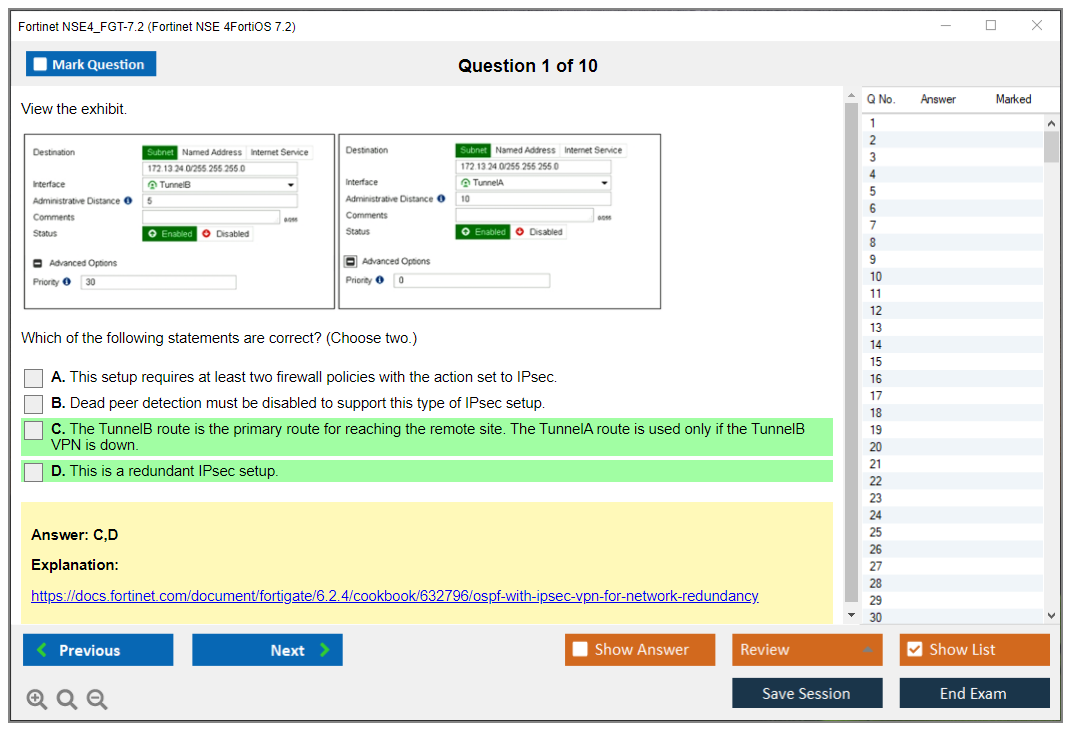Screen dimensions: 1075x735
Task: Click the zoom in magnifier icon
Action: point(37,700)
